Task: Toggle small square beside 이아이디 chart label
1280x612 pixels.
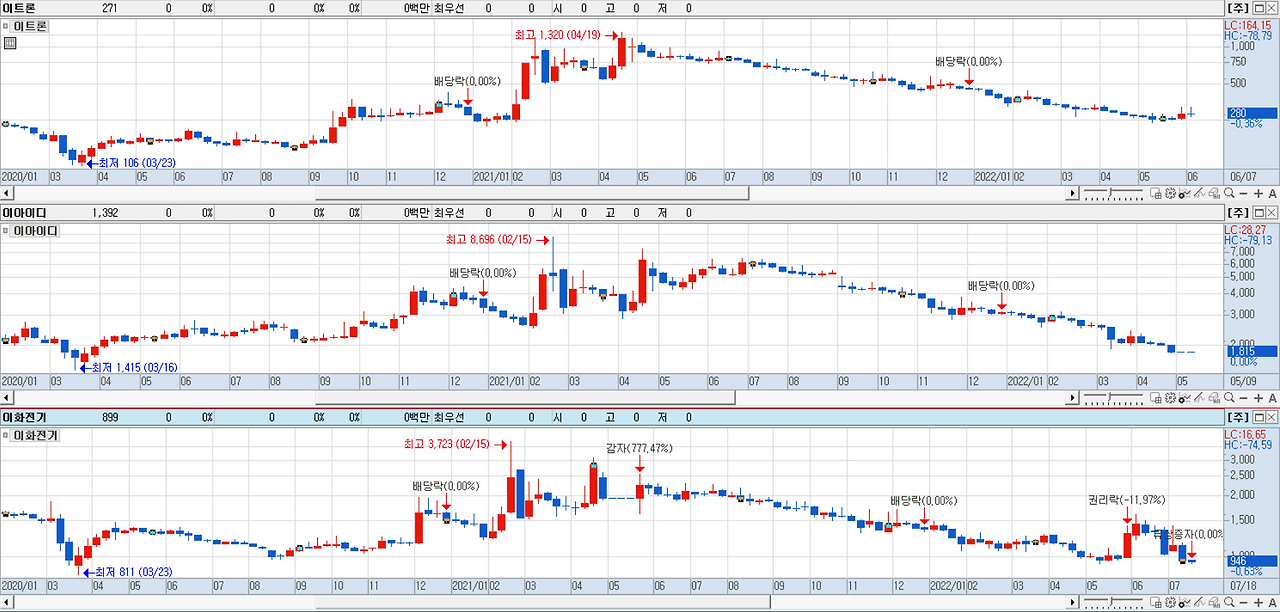Action: point(6,232)
